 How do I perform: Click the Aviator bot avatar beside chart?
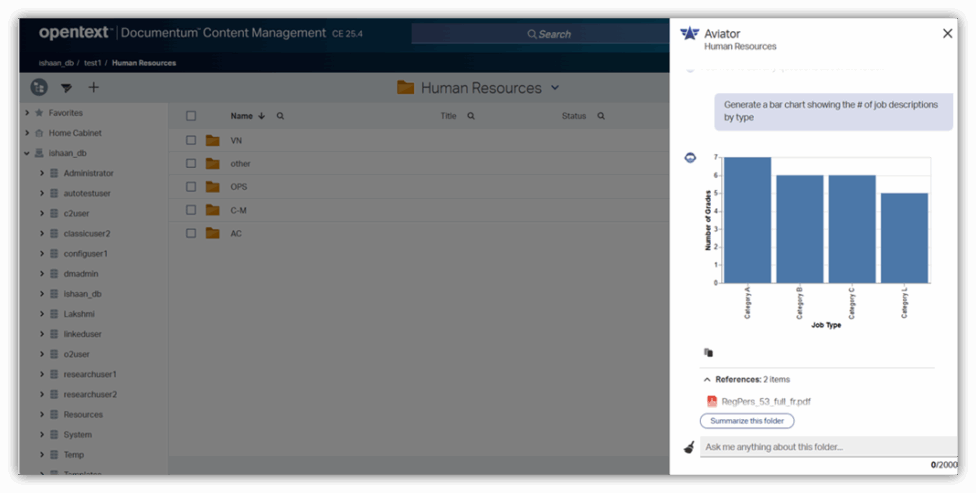coord(690,158)
